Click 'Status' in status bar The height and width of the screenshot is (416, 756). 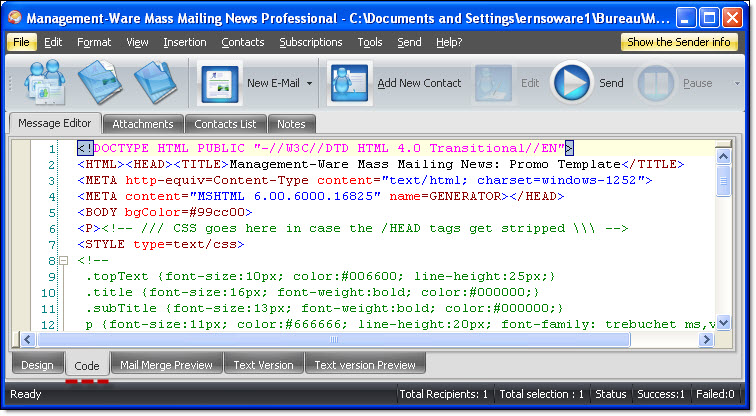click(610, 394)
